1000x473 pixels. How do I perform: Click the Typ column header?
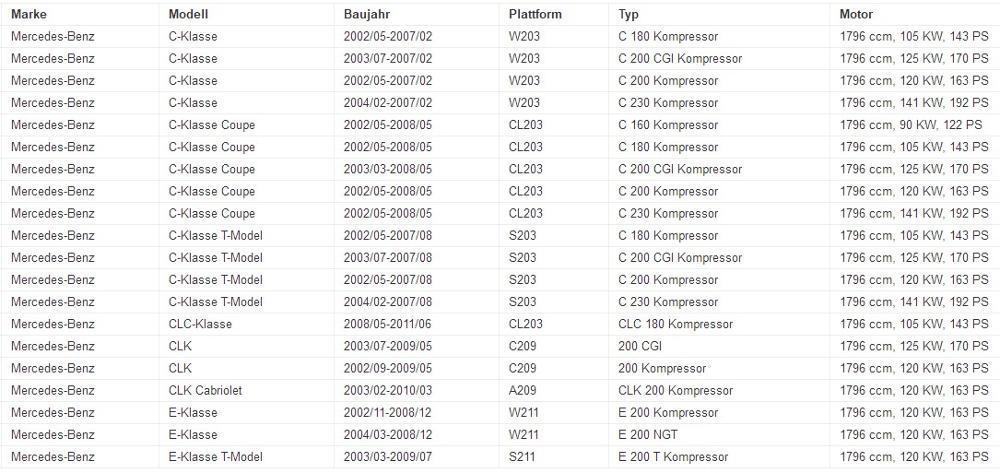[628, 14]
